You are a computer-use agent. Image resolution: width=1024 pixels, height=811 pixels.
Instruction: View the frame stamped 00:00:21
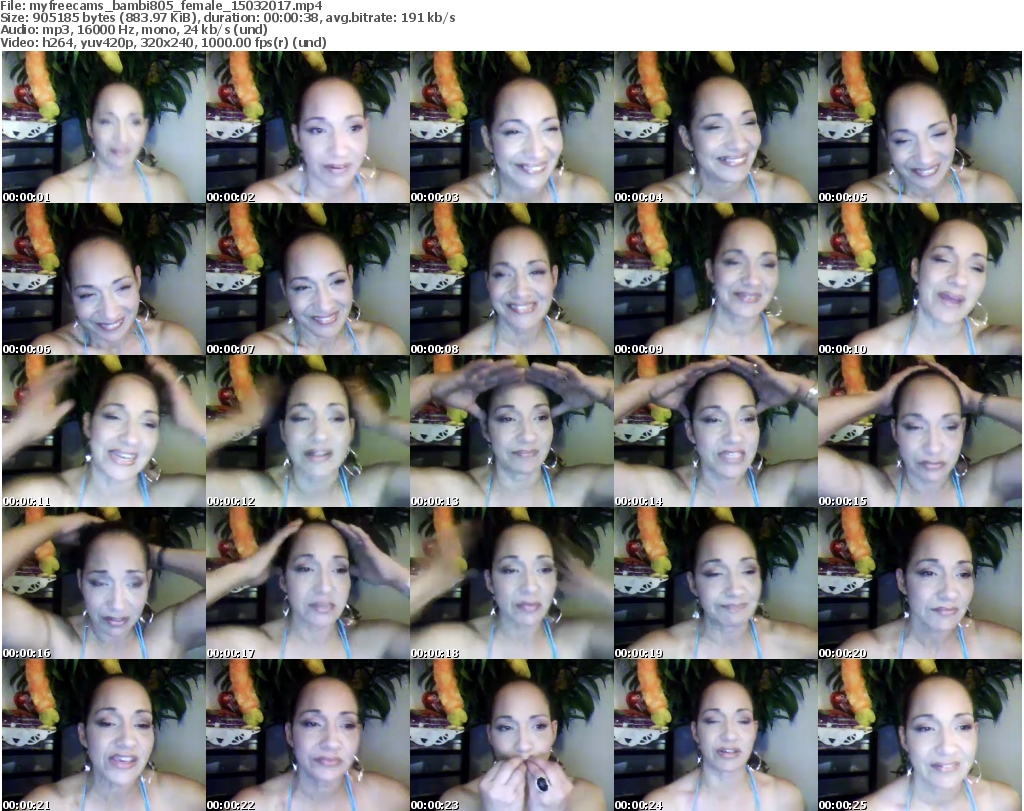pyautogui.click(x=103, y=735)
